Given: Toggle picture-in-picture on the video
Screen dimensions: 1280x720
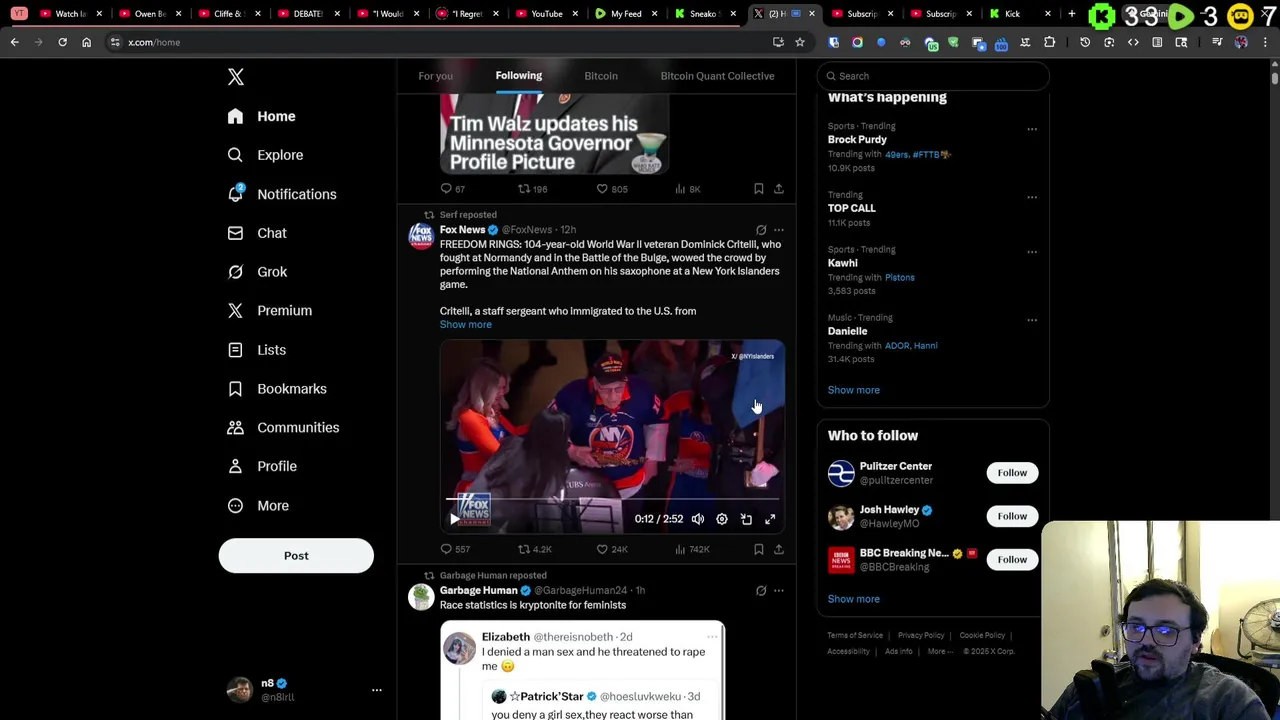Looking at the screenshot, I should pos(746,519).
